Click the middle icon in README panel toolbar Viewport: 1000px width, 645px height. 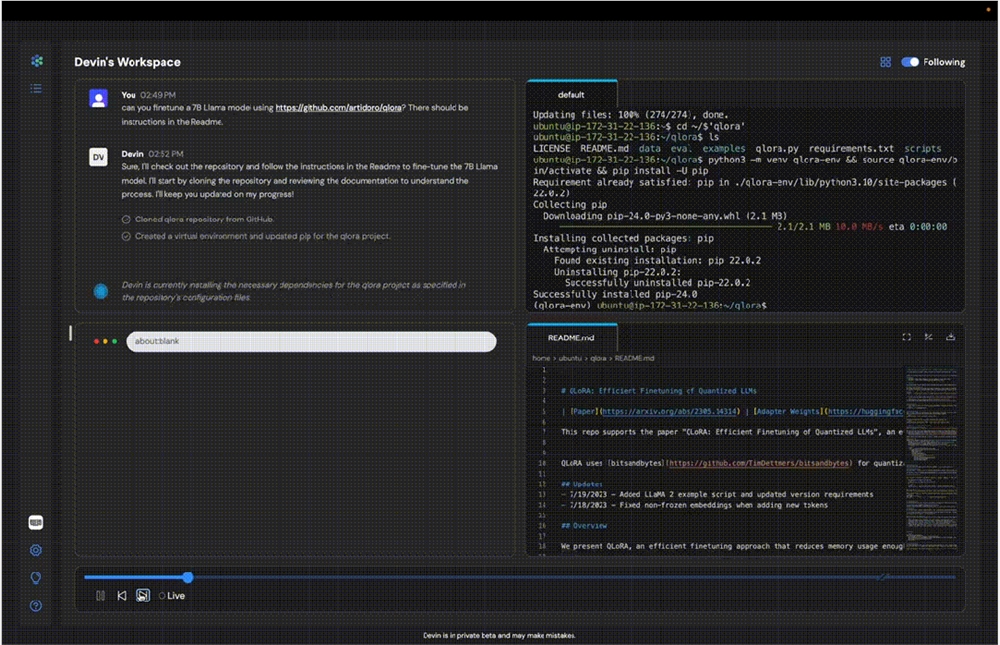click(x=928, y=337)
